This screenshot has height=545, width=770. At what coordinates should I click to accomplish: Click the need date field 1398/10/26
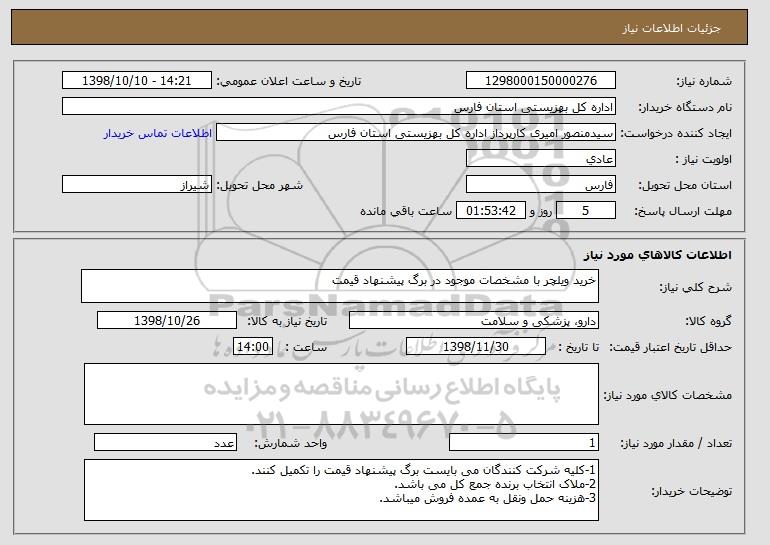(x=167, y=321)
